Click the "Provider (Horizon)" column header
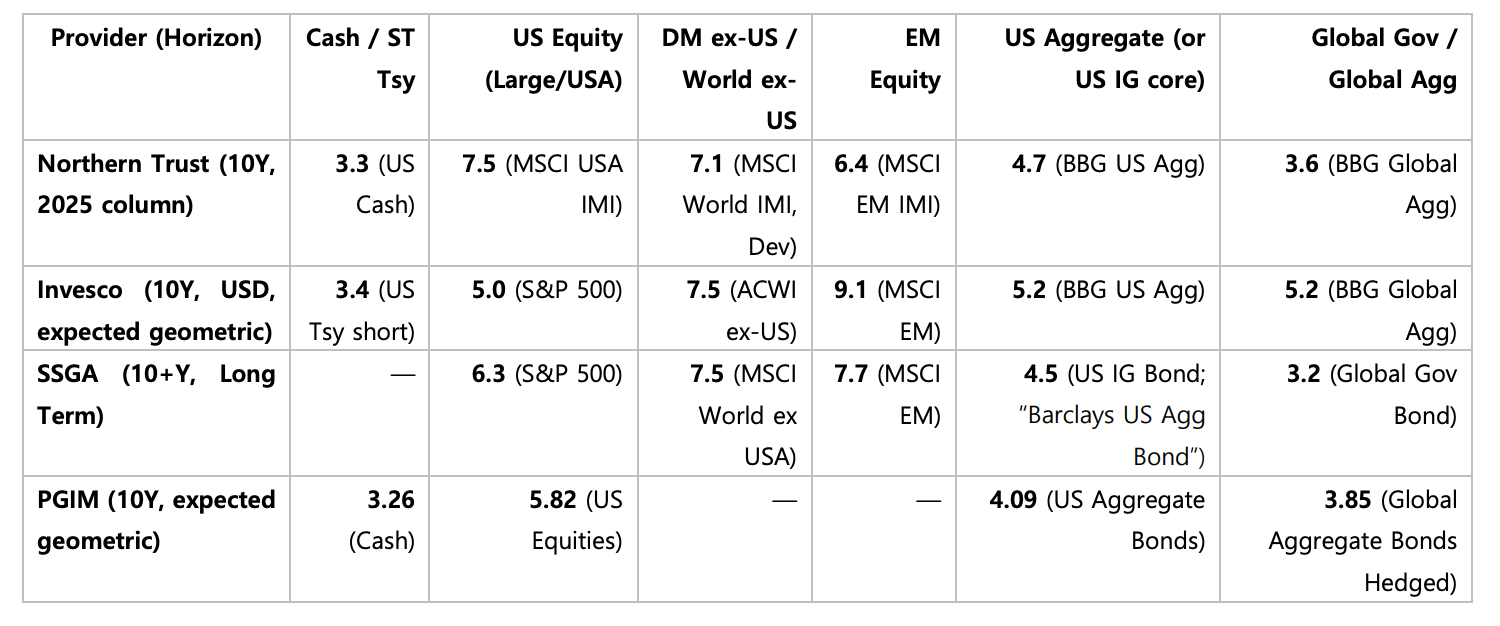The image size is (1500, 626). pos(156,39)
